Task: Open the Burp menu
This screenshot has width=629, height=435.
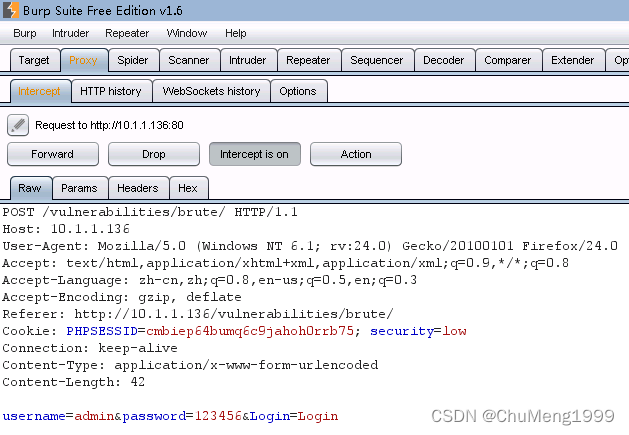Action: pyautogui.click(x=25, y=33)
